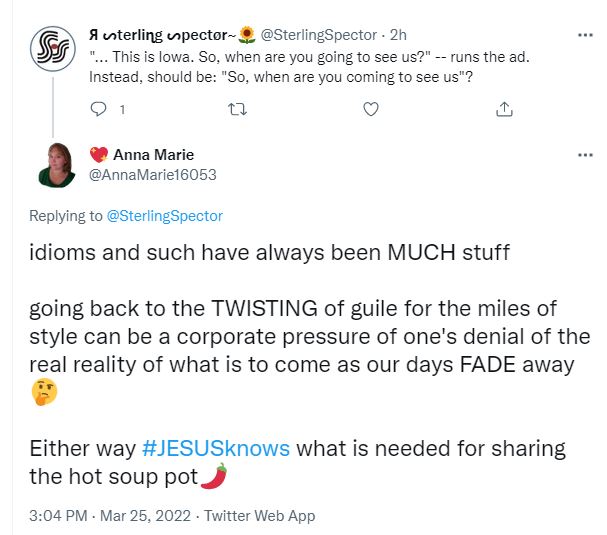The height and width of the screenshot is (535, 607).
Task: Like Sterling Spector's tweet
Action: [x=371, y=108]
